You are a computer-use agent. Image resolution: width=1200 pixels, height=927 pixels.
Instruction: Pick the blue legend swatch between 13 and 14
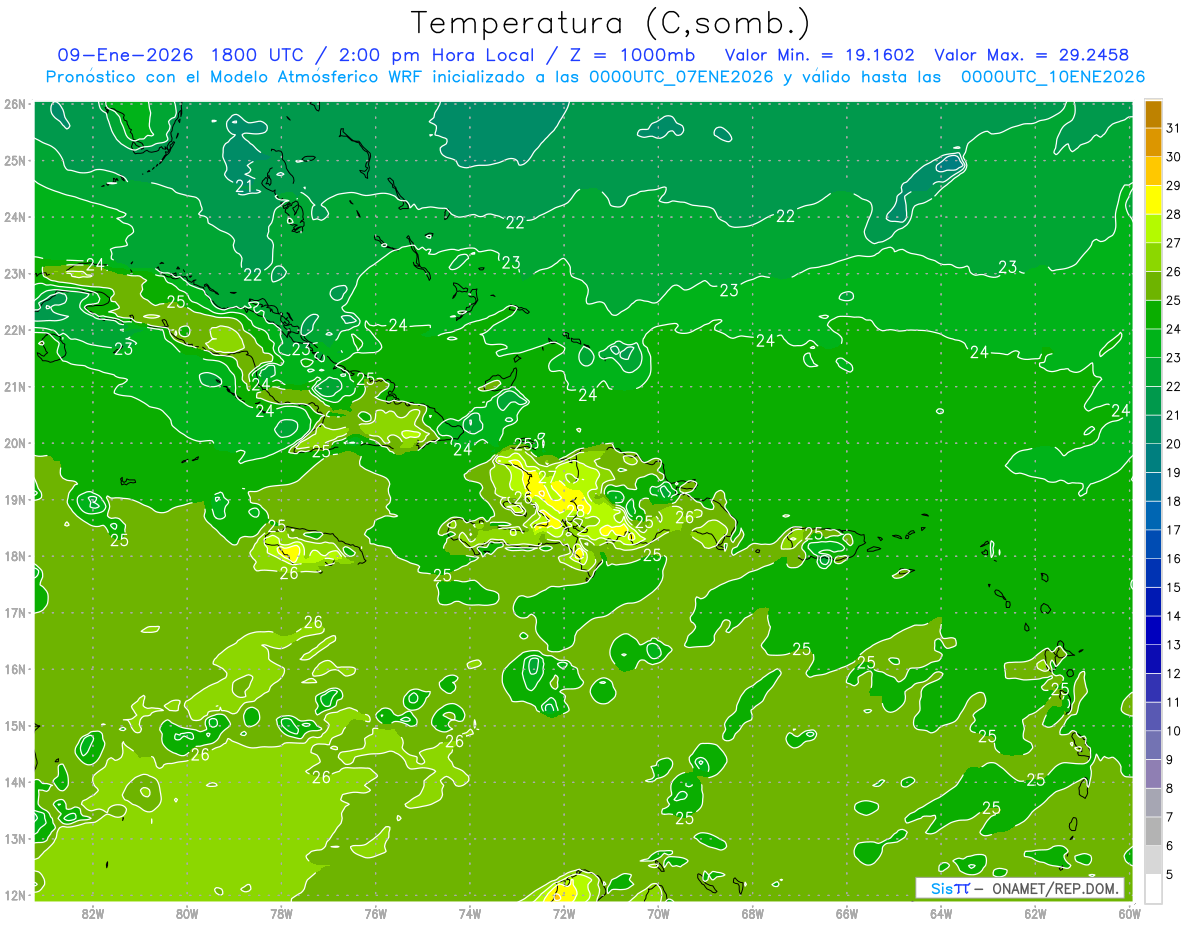[1153, 630]
